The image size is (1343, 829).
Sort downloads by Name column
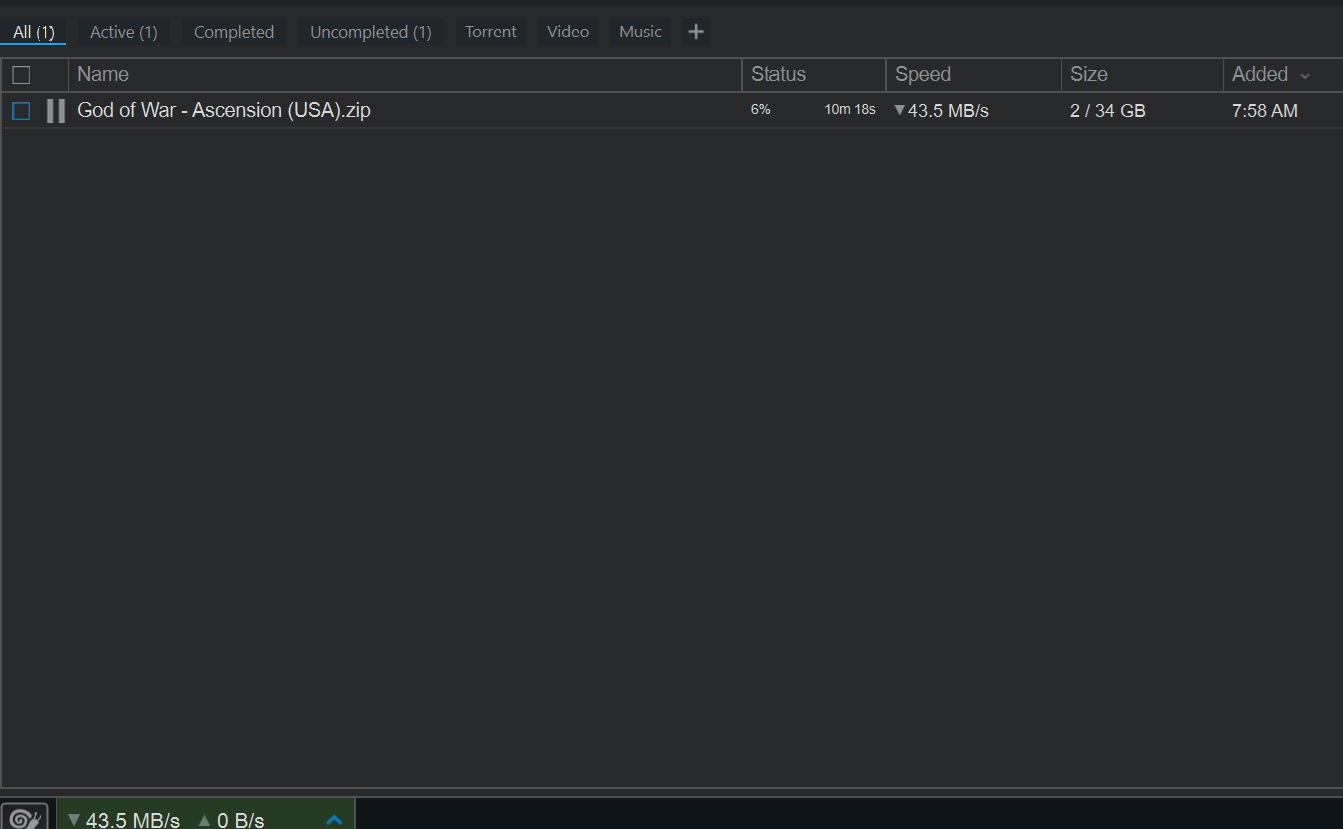pos(405,74)
